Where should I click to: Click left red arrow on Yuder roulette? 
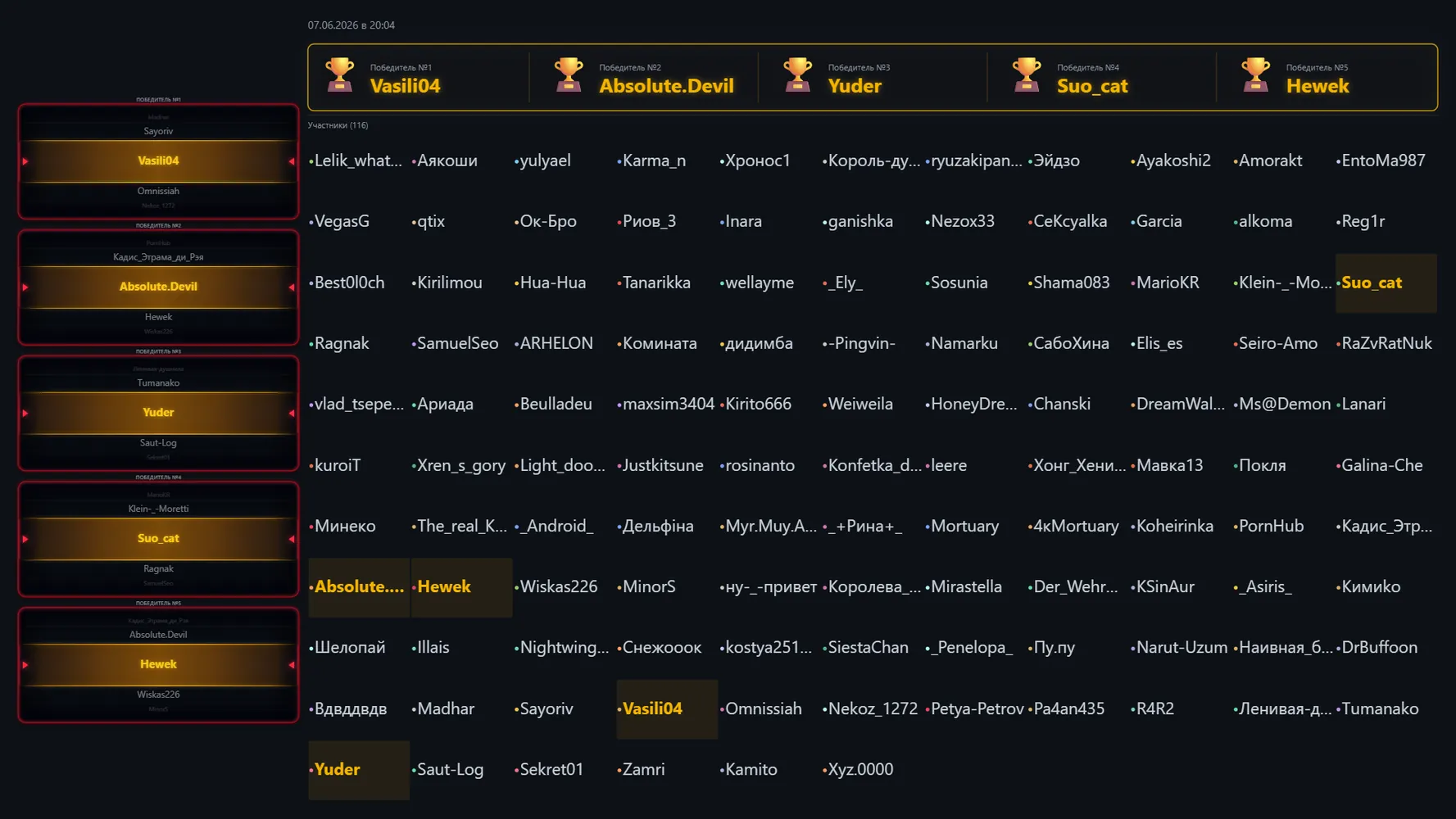[25, 414]
